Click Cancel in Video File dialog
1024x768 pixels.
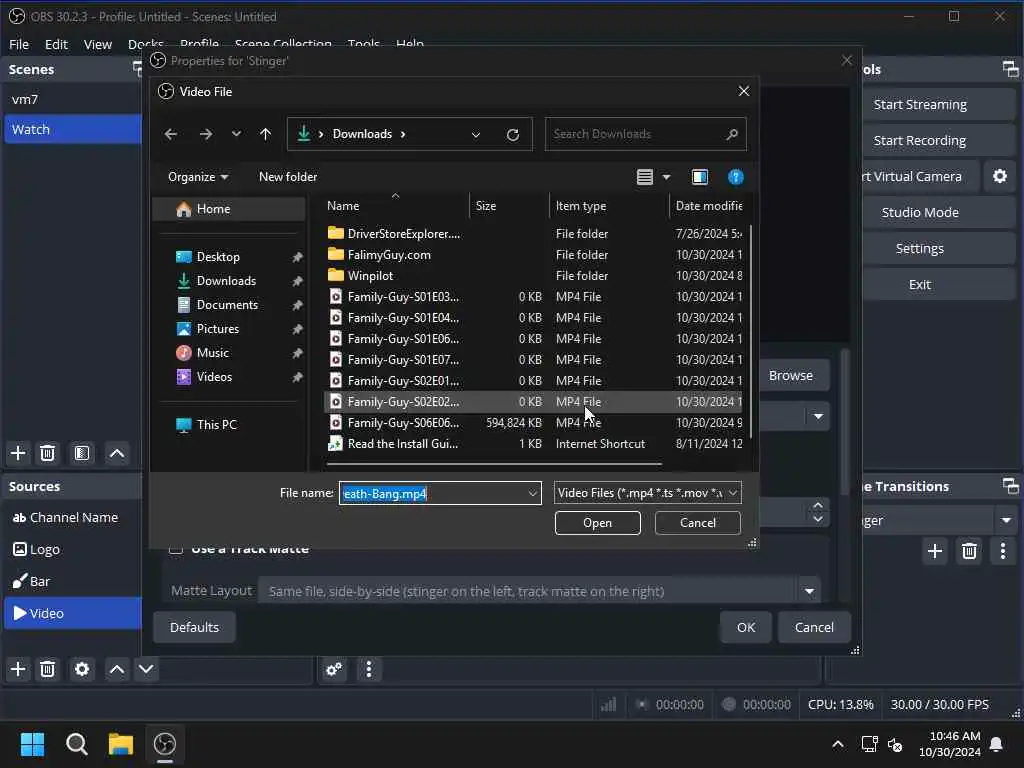[697, 522]
